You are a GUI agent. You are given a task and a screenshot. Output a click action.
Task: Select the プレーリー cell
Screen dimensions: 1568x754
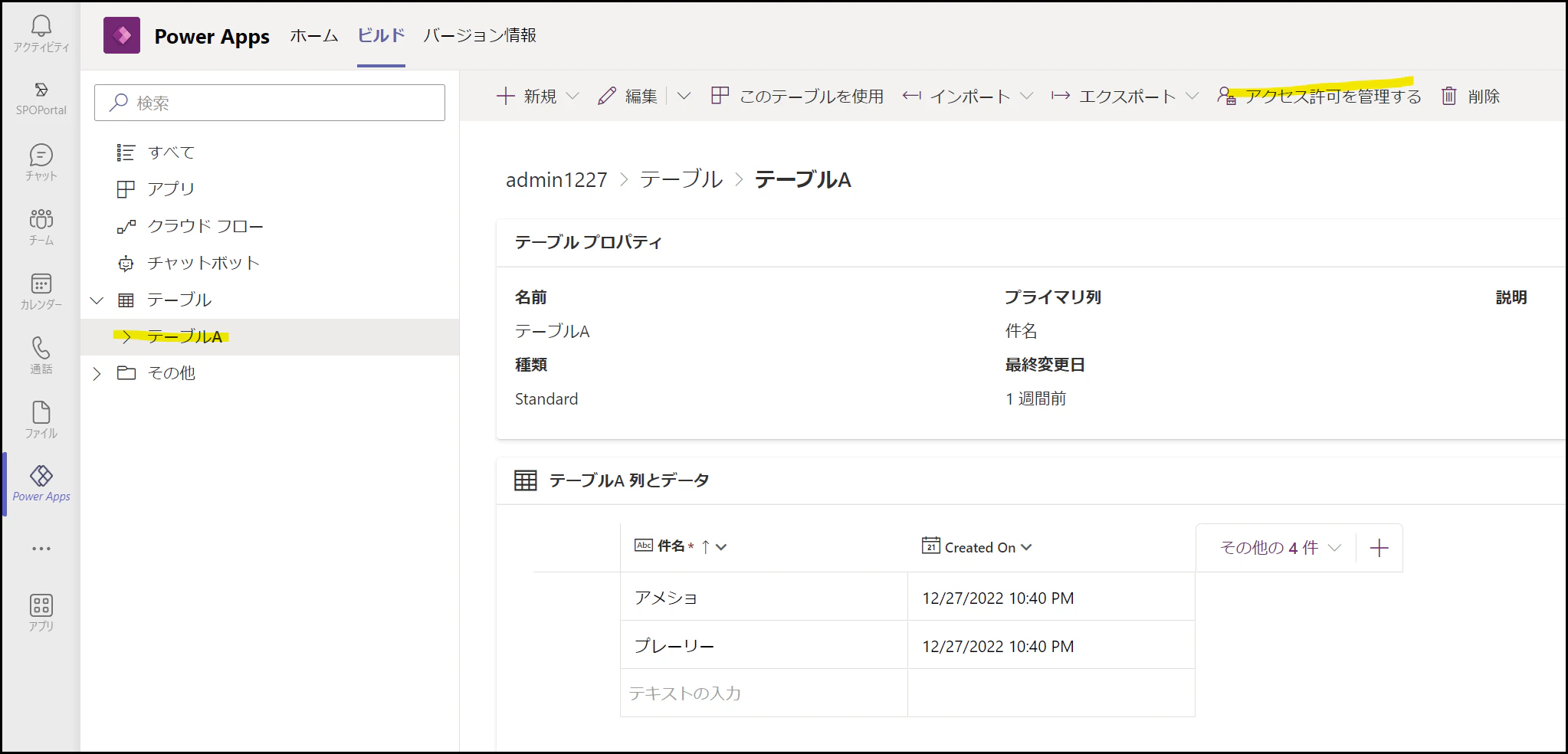click(764, 645)
